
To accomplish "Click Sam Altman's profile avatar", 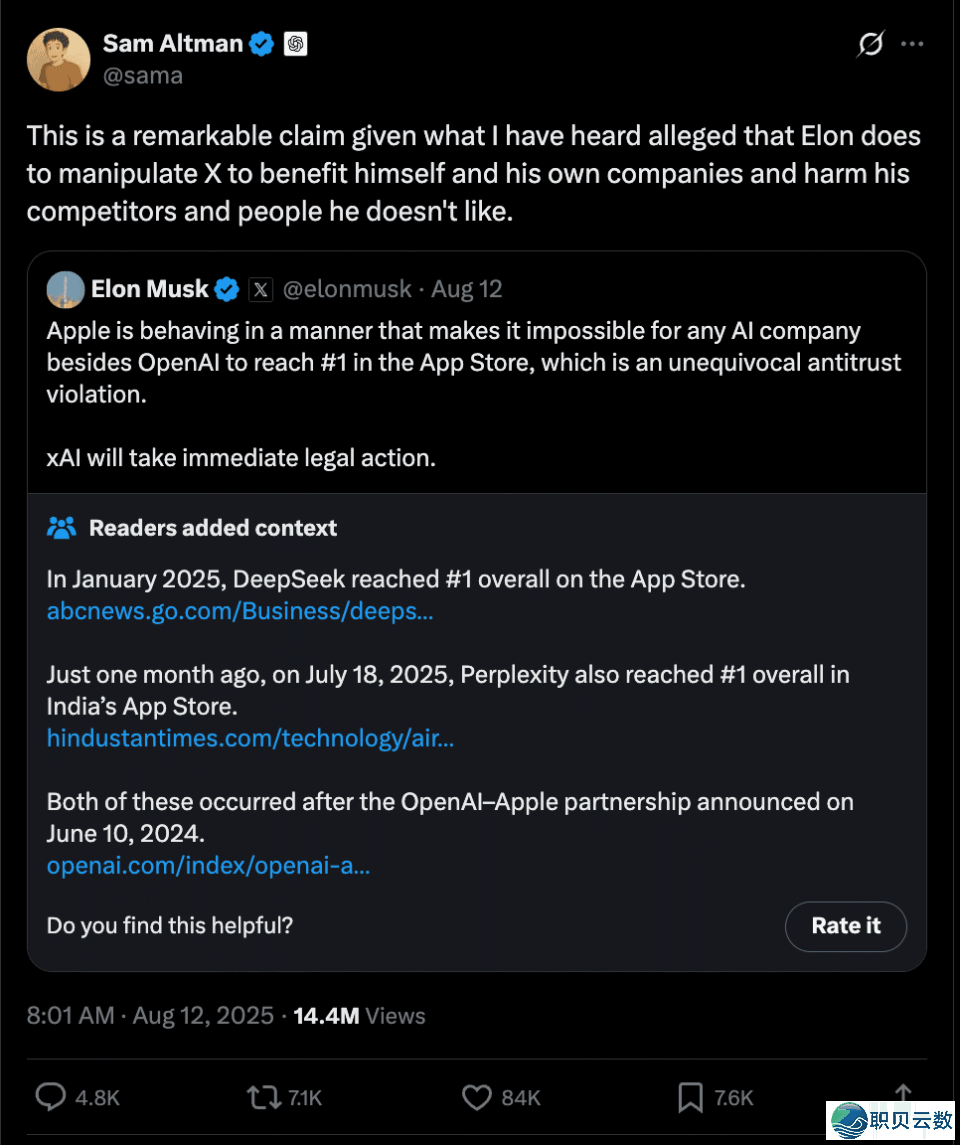I will [x=59, y=59].
